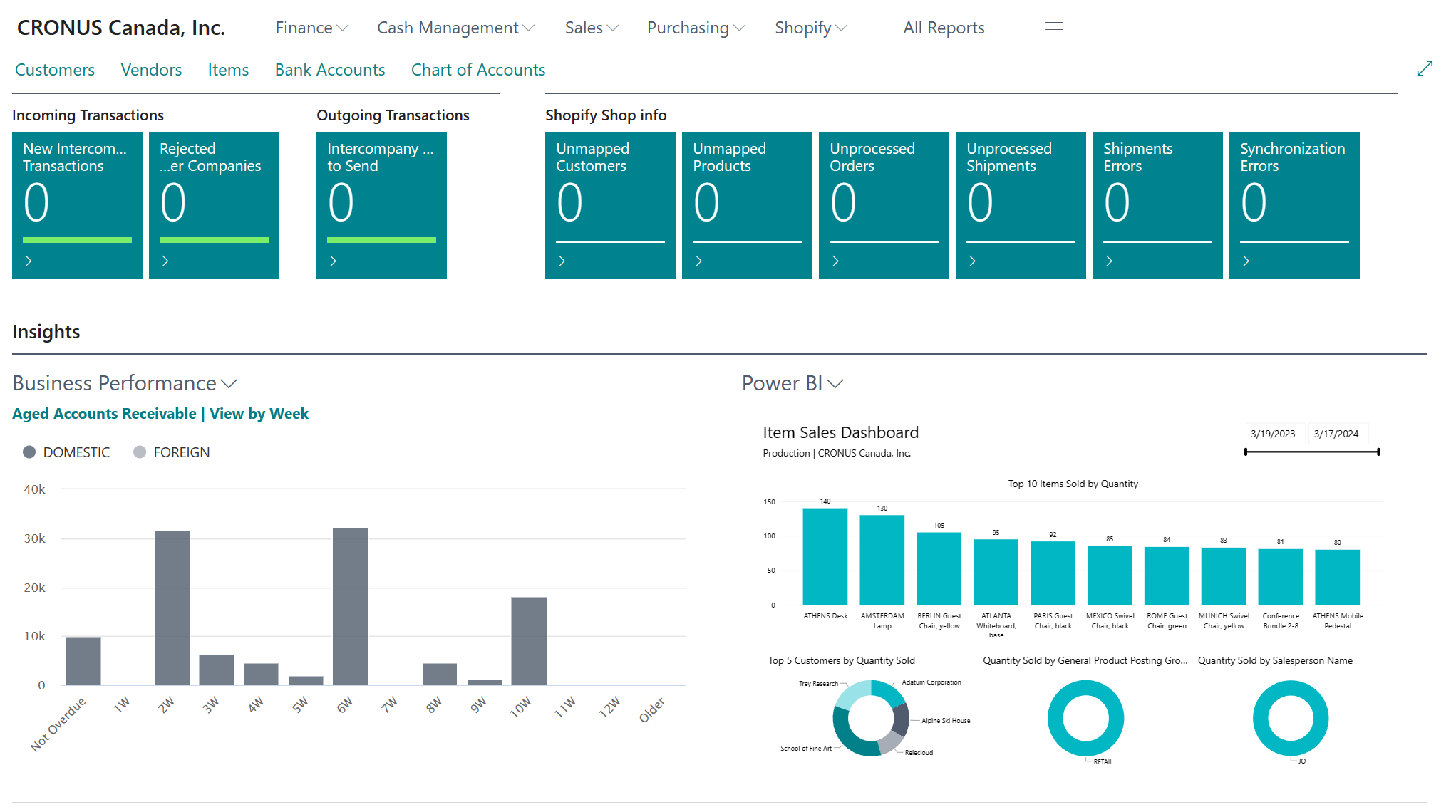Click 'Production | CRONUS Canada, Inc.' subtitle
Viewport: 1456px width, 812px height.
pos(837,453)
